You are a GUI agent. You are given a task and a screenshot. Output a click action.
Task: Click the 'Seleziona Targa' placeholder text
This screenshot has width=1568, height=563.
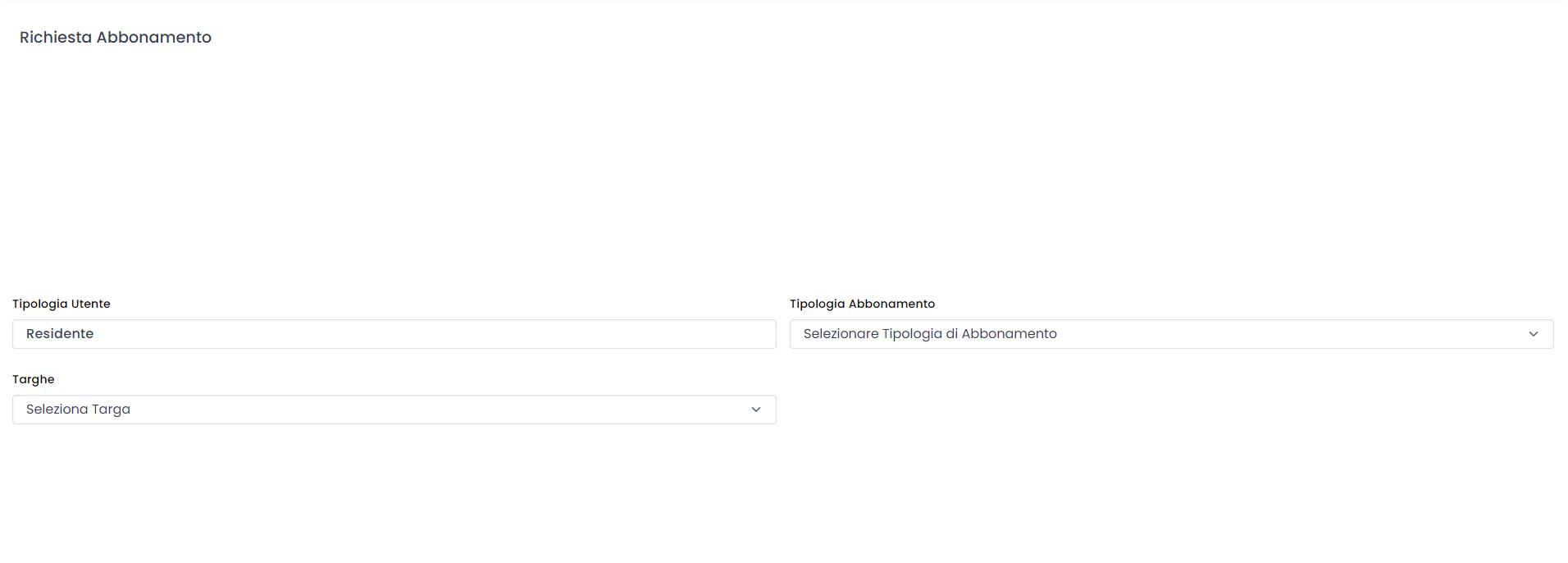[x=79, y=410]
